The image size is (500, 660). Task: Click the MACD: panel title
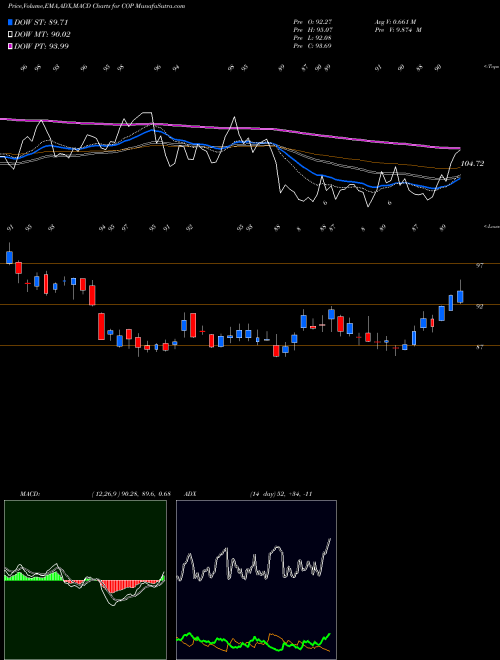tap(30, 494)
